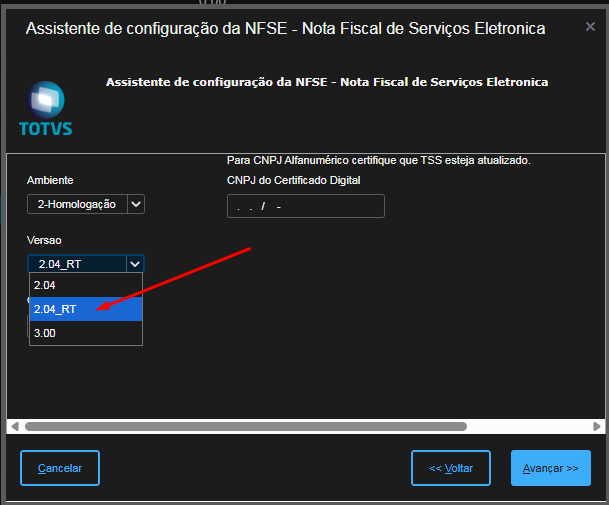Choose the highlighted 2.04_RT option
The image size is (609, 505).
point(86,309)
